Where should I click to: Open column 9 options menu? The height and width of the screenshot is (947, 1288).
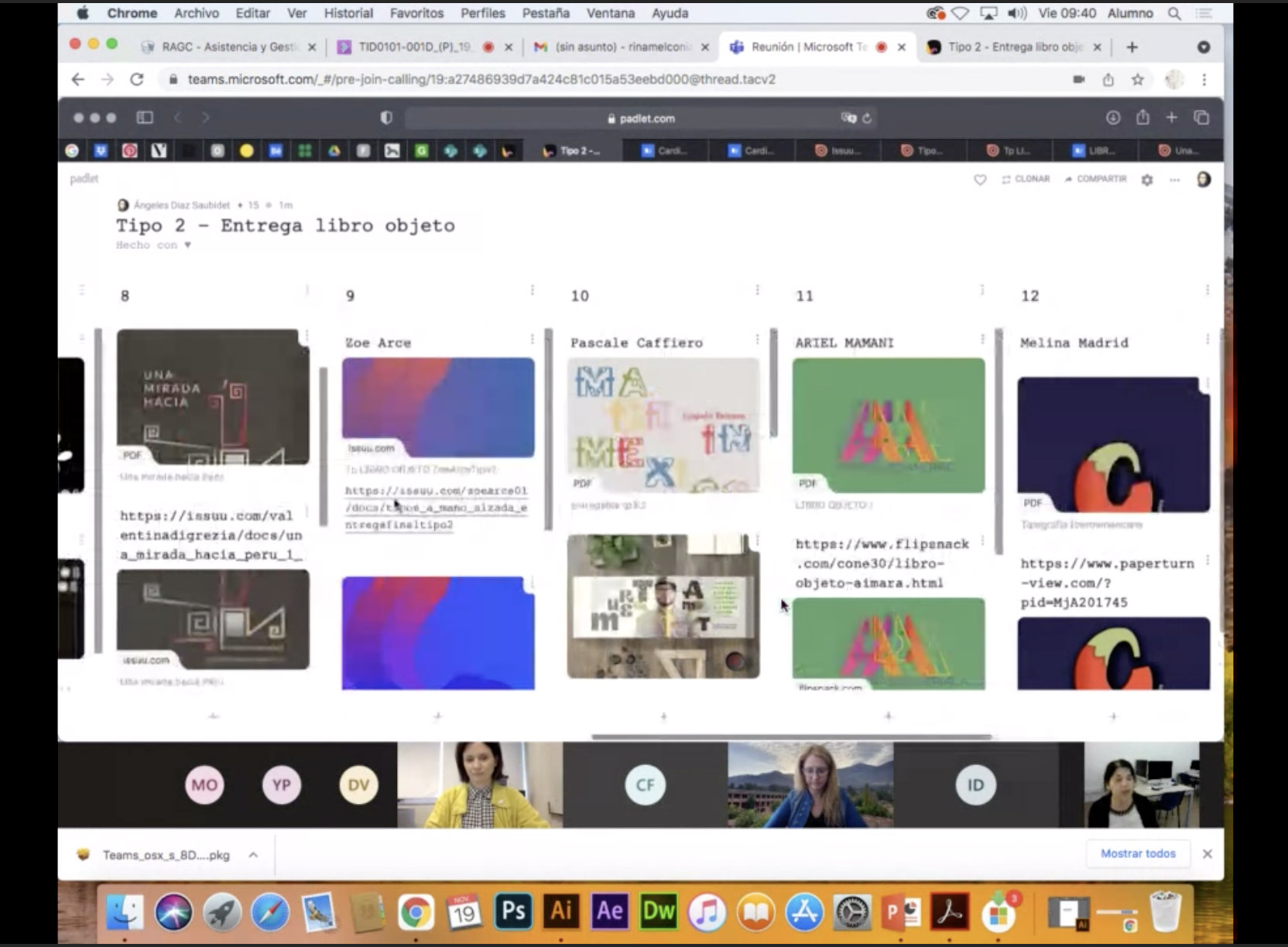pos(533,290)
